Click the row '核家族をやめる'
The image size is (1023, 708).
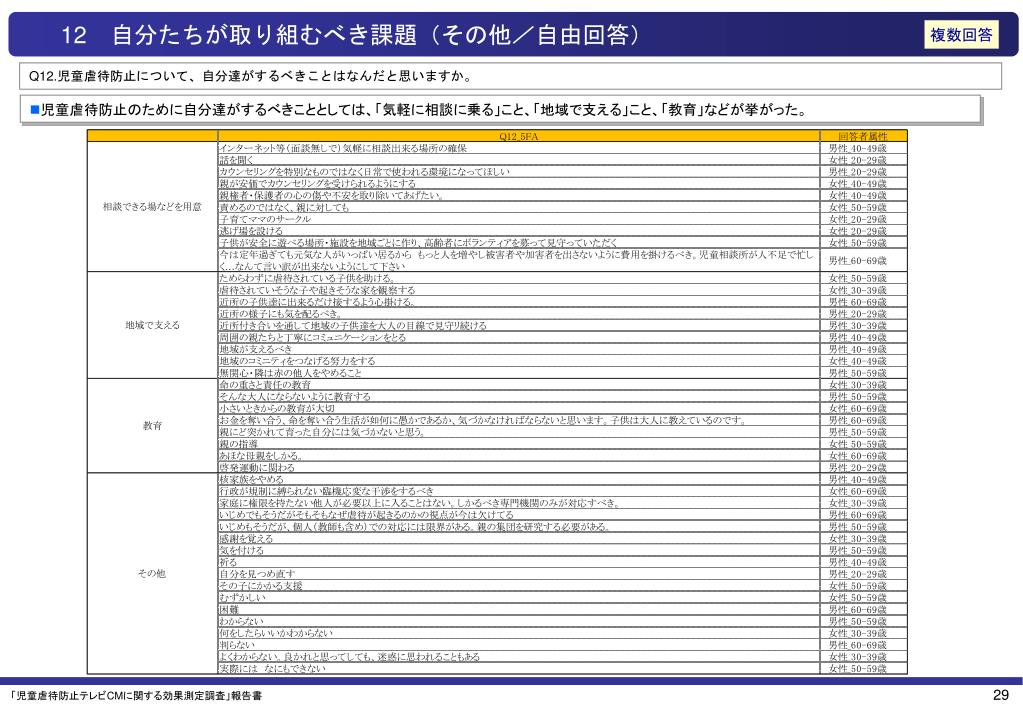pyautogui.click(x=519, y=479)
